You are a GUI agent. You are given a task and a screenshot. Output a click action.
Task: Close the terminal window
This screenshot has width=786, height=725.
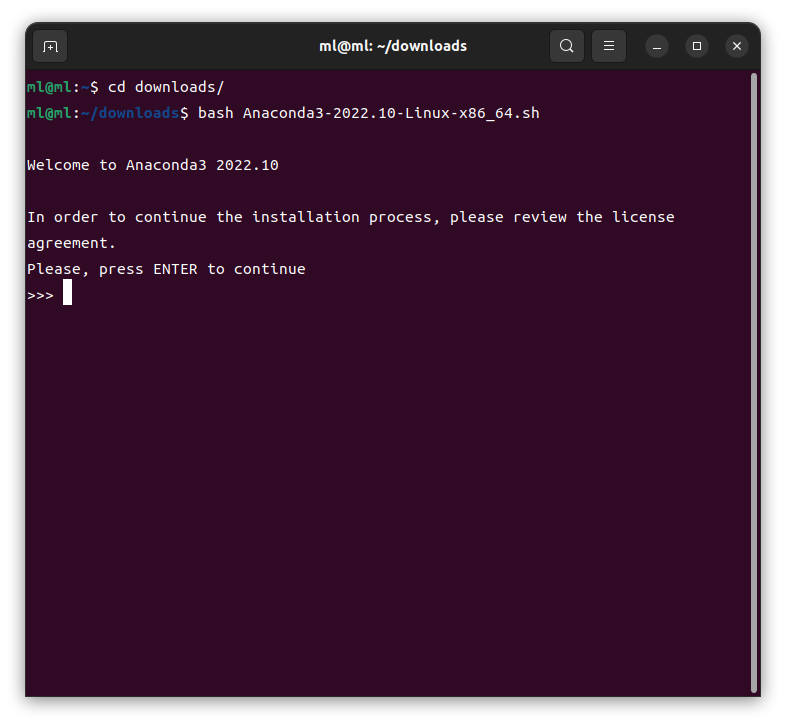(x=737, y=46)
